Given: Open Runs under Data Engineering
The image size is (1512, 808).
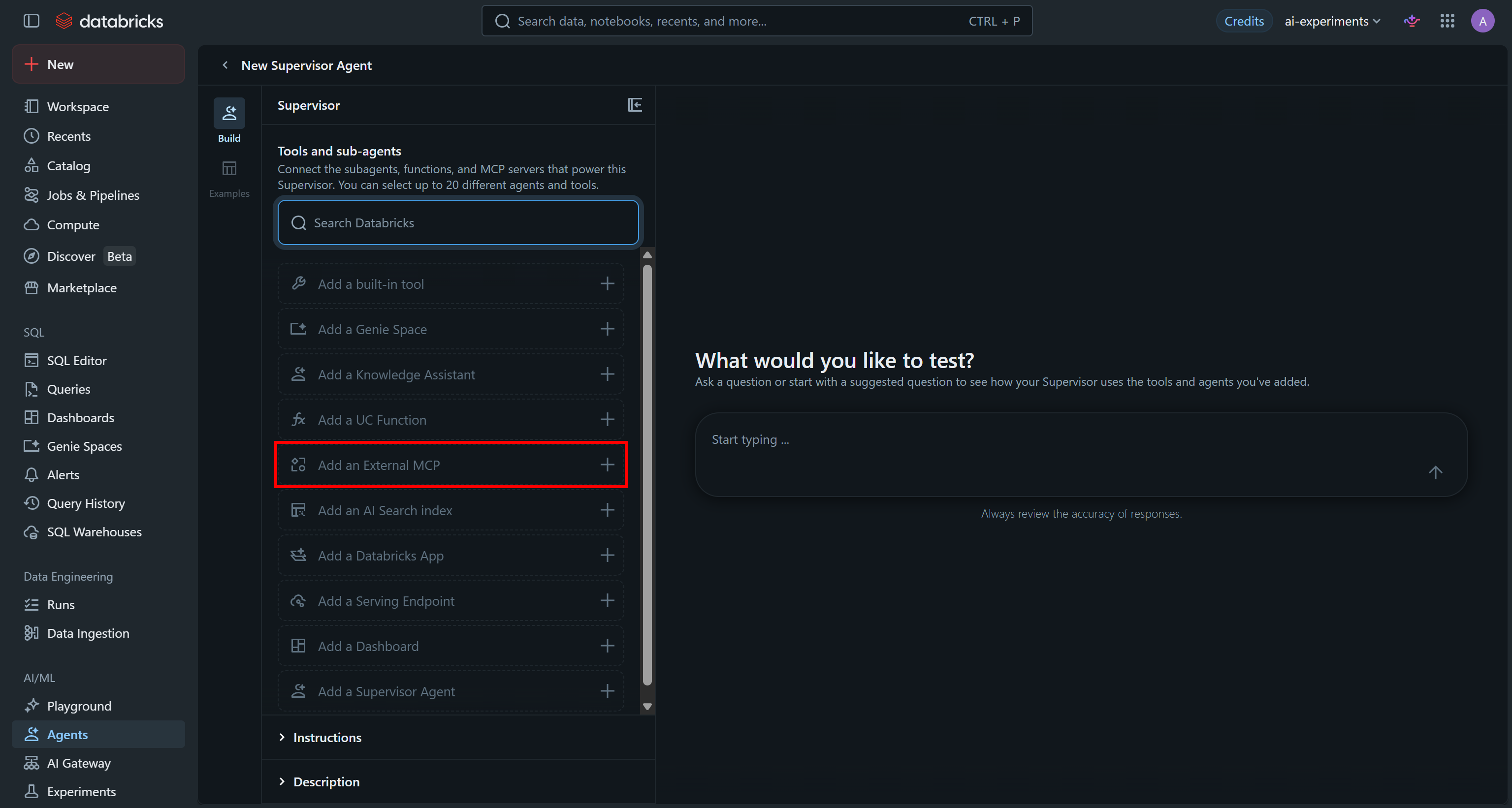Looking at the screenshot, I should coord(98,604).
